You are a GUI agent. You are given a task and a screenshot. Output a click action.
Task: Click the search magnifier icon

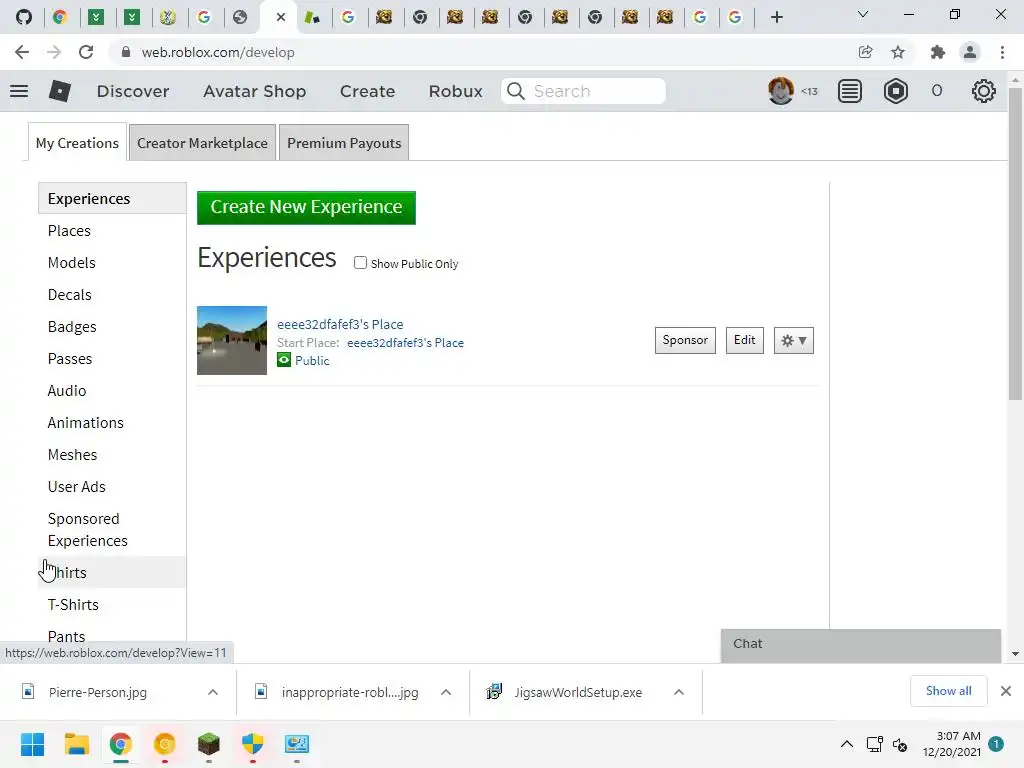(x=516, y=91)
